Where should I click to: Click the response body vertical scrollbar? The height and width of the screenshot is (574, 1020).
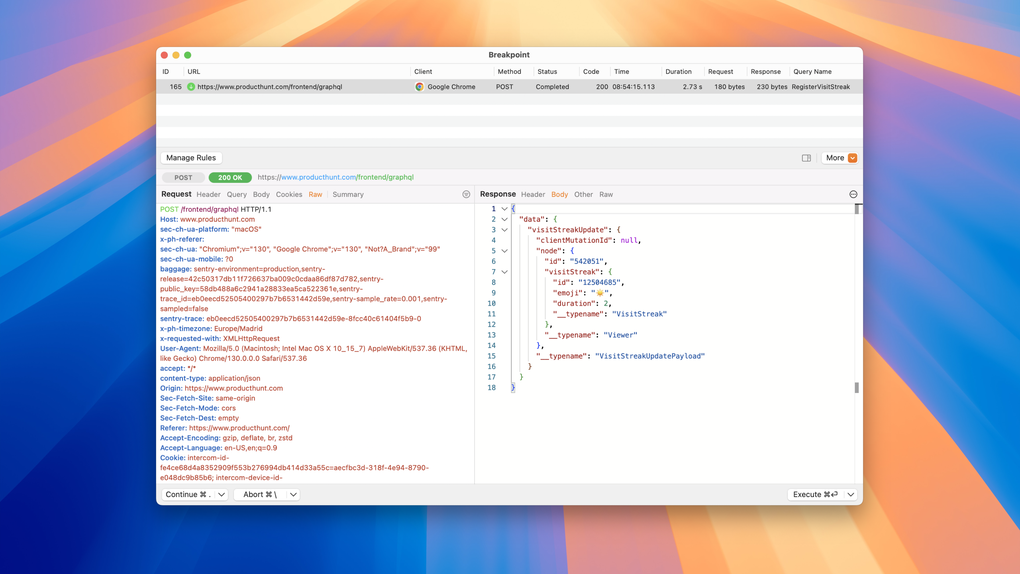point(857,298)
